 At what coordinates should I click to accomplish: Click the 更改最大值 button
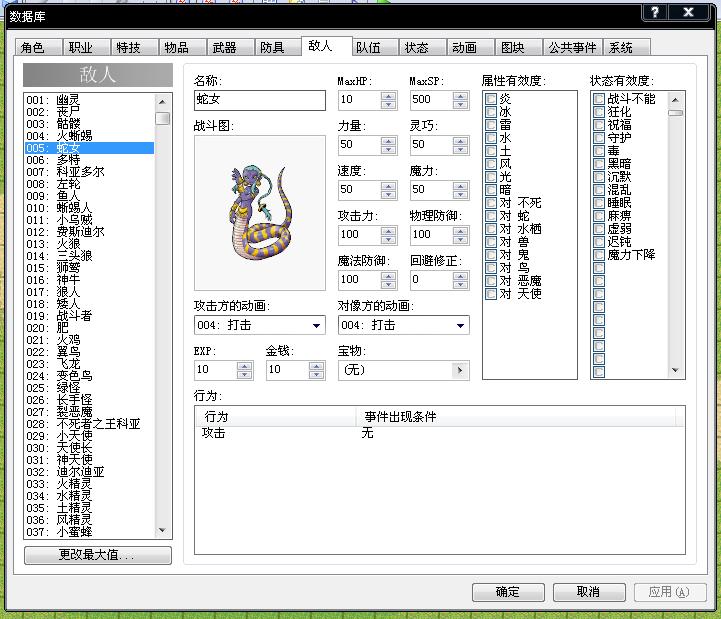[x=98, y=555]
